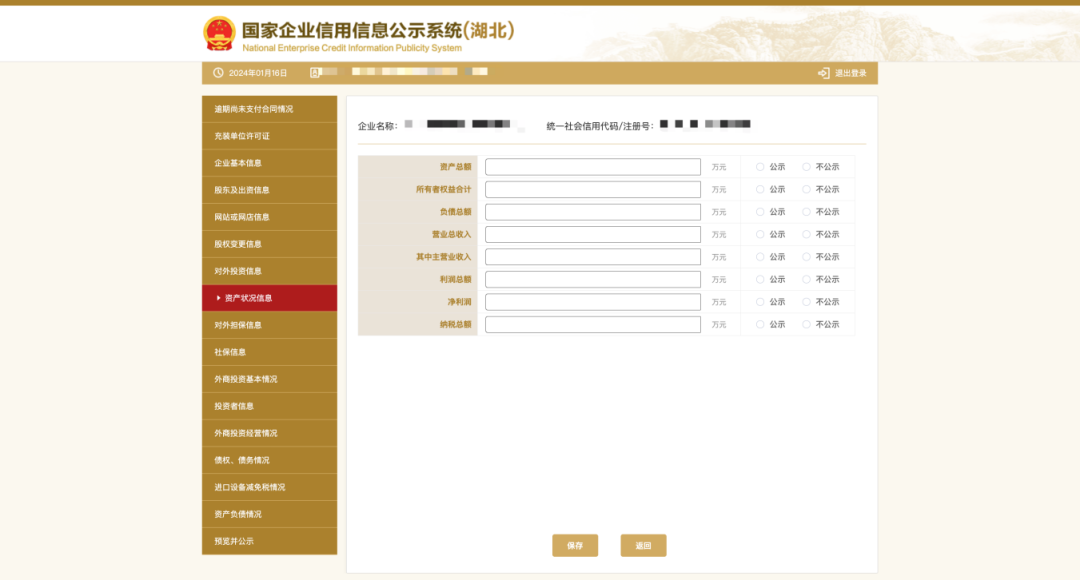Click the 万元 unit beside 资产总额
This screenshot has height=580, width=1080.
pyautogui.click(x=719, y=167)
